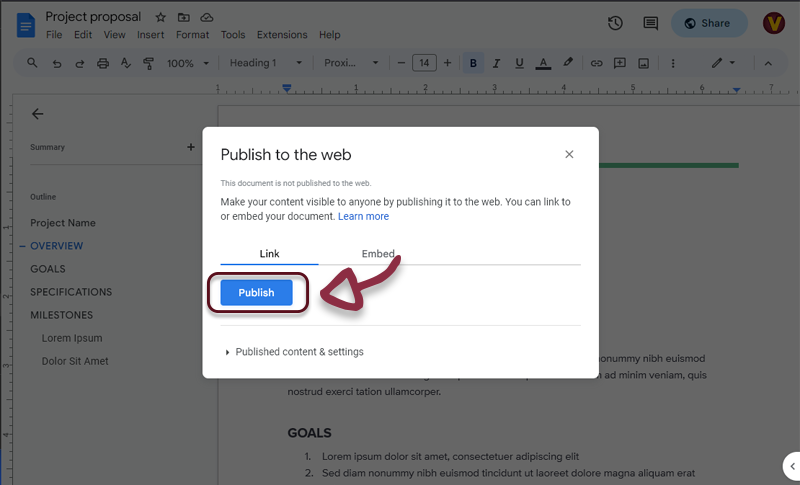Toggle bold formatting
Viewport: 800px width, 485px height.
click(473, 63)
